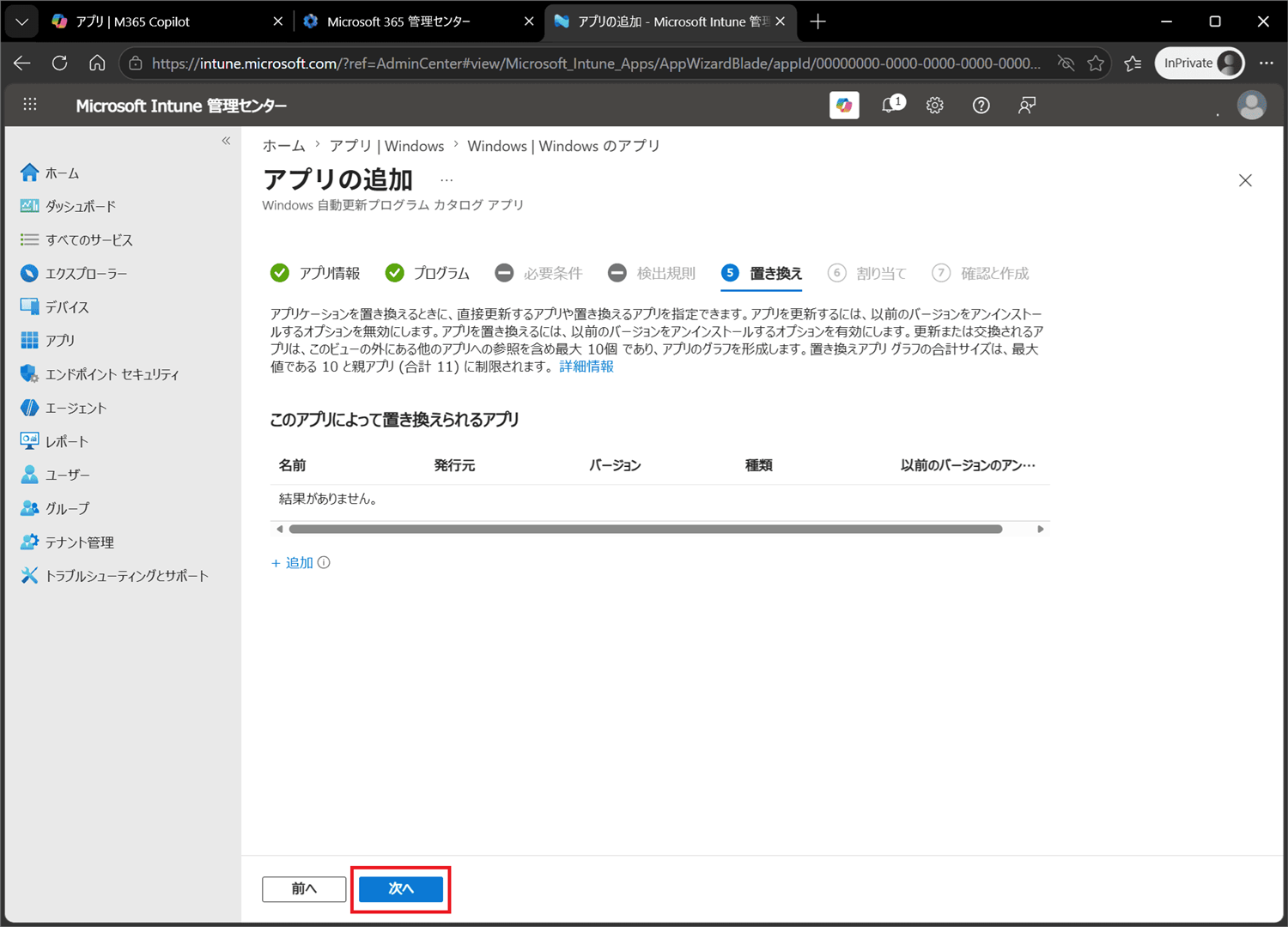
Task: Collapse the left navigation sidebar
Action: pos(226,141)
